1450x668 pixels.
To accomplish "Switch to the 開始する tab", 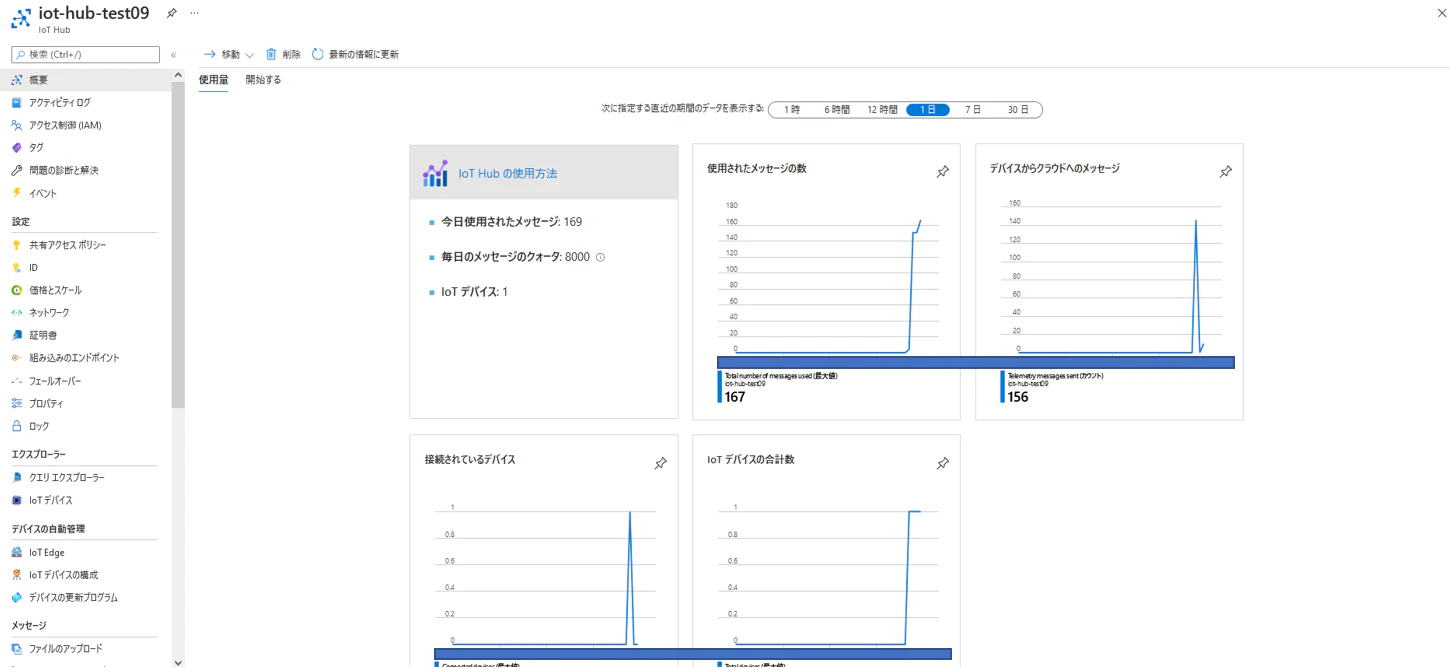I will point(263,80).
